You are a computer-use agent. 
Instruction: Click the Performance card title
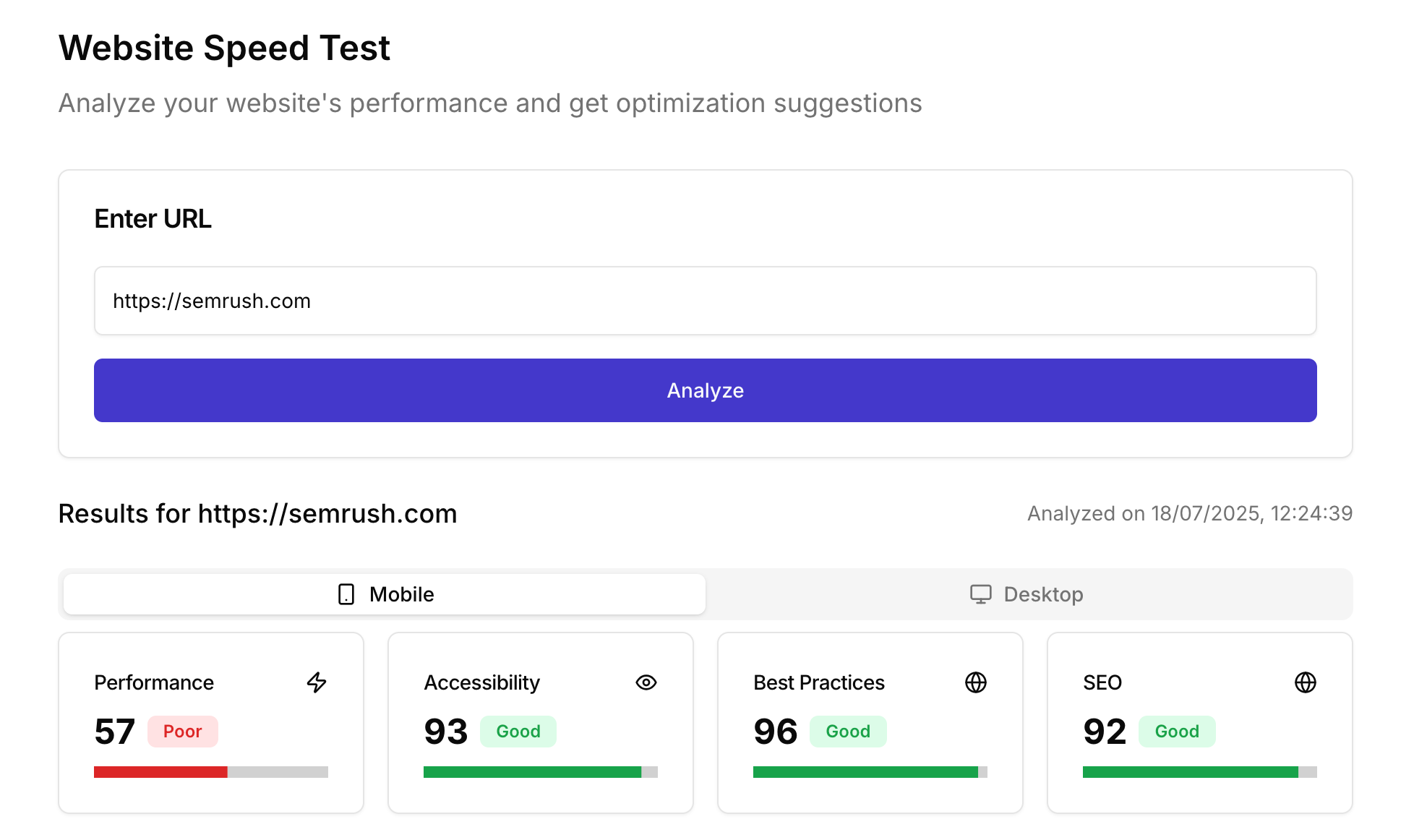[154, 682]
